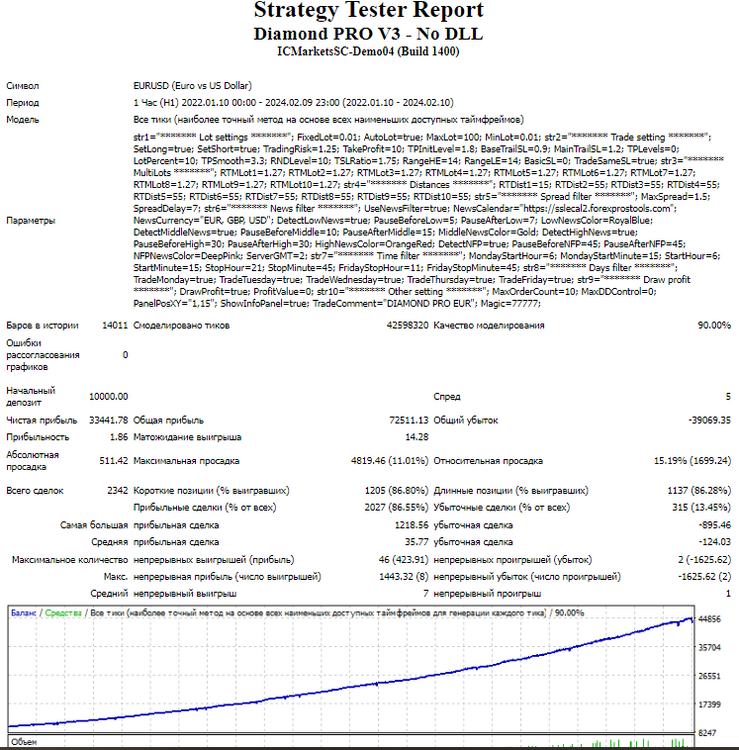Click the chart axis value 26551

tap(709, 676)
